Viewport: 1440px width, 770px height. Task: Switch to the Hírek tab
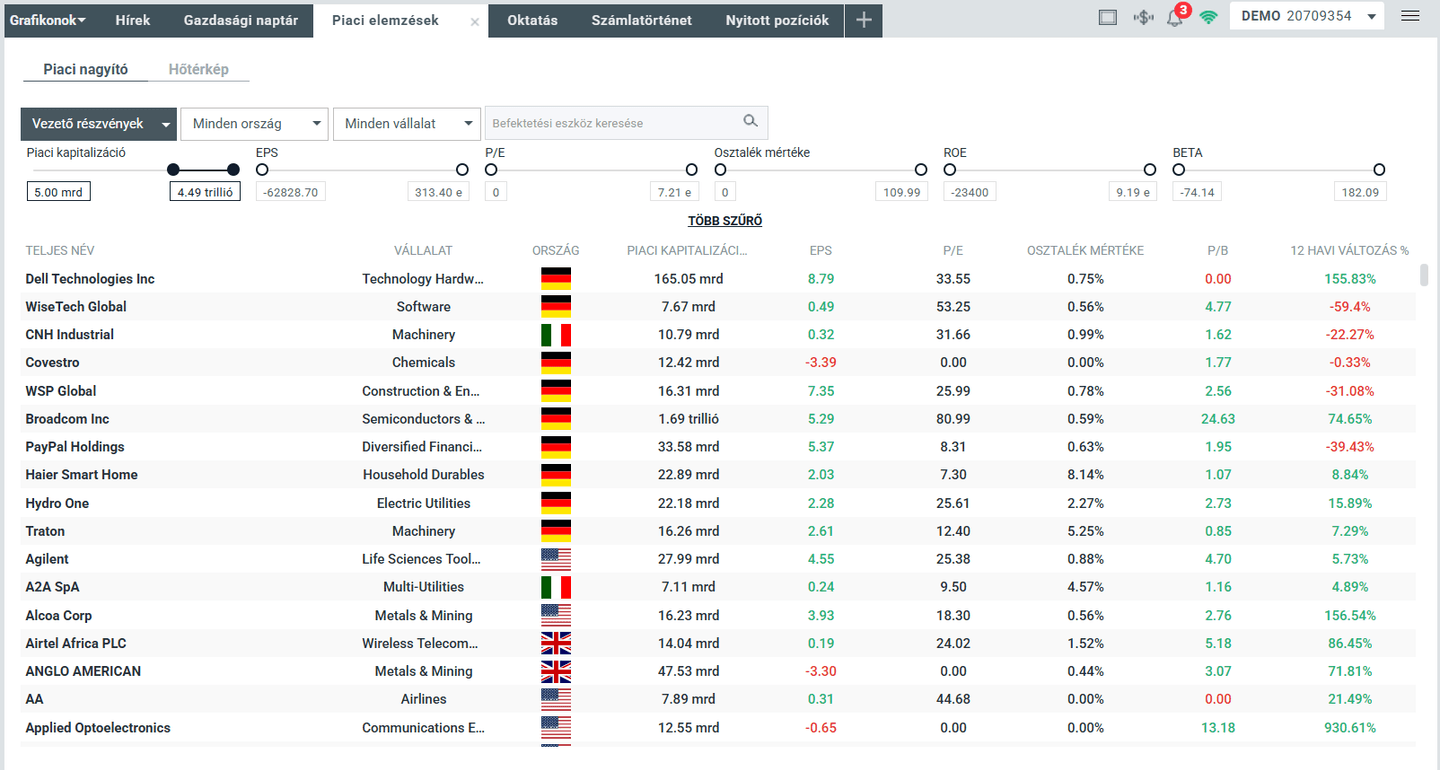click(x=133, y=20)
